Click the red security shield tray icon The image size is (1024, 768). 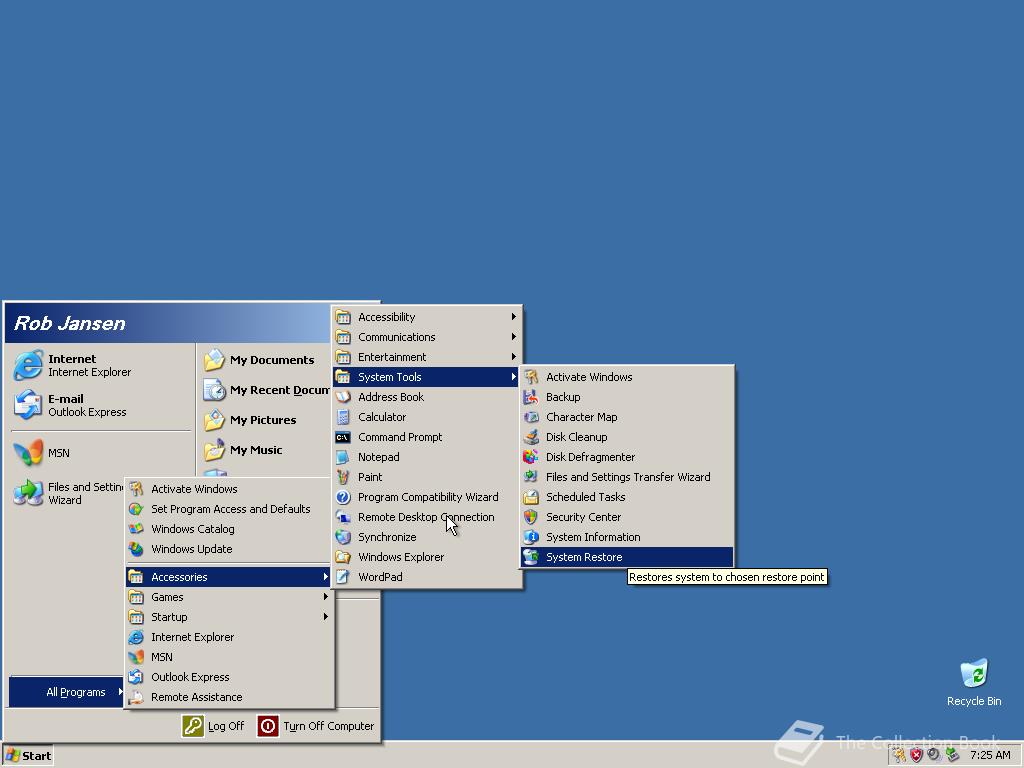point(916,756)
